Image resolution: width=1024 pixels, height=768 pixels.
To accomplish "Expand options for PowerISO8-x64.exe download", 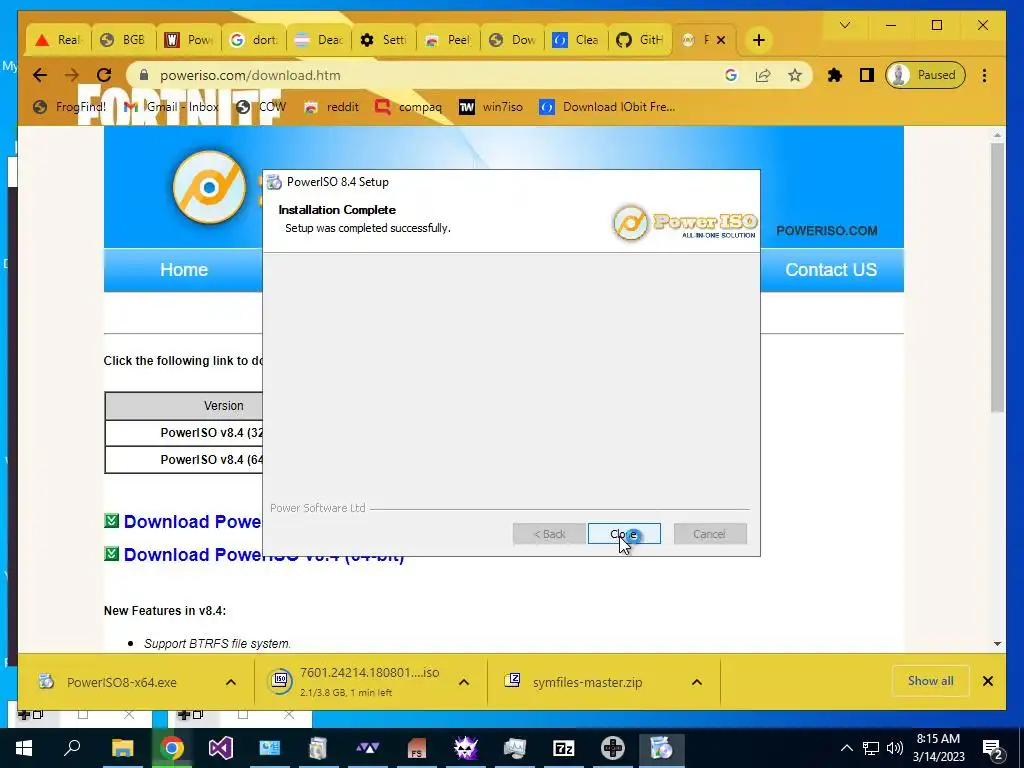I will click(231, 682).
